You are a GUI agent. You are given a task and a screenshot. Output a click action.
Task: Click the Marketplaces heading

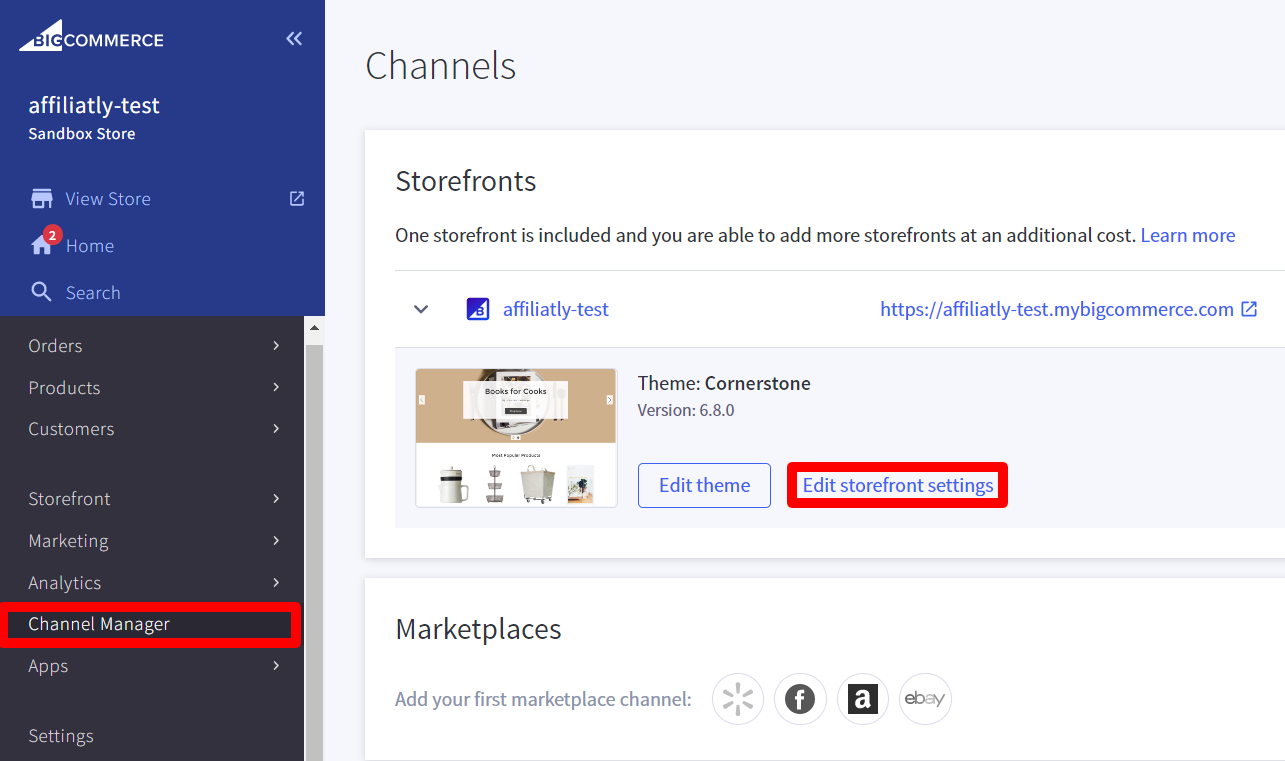tap(479, 629)
